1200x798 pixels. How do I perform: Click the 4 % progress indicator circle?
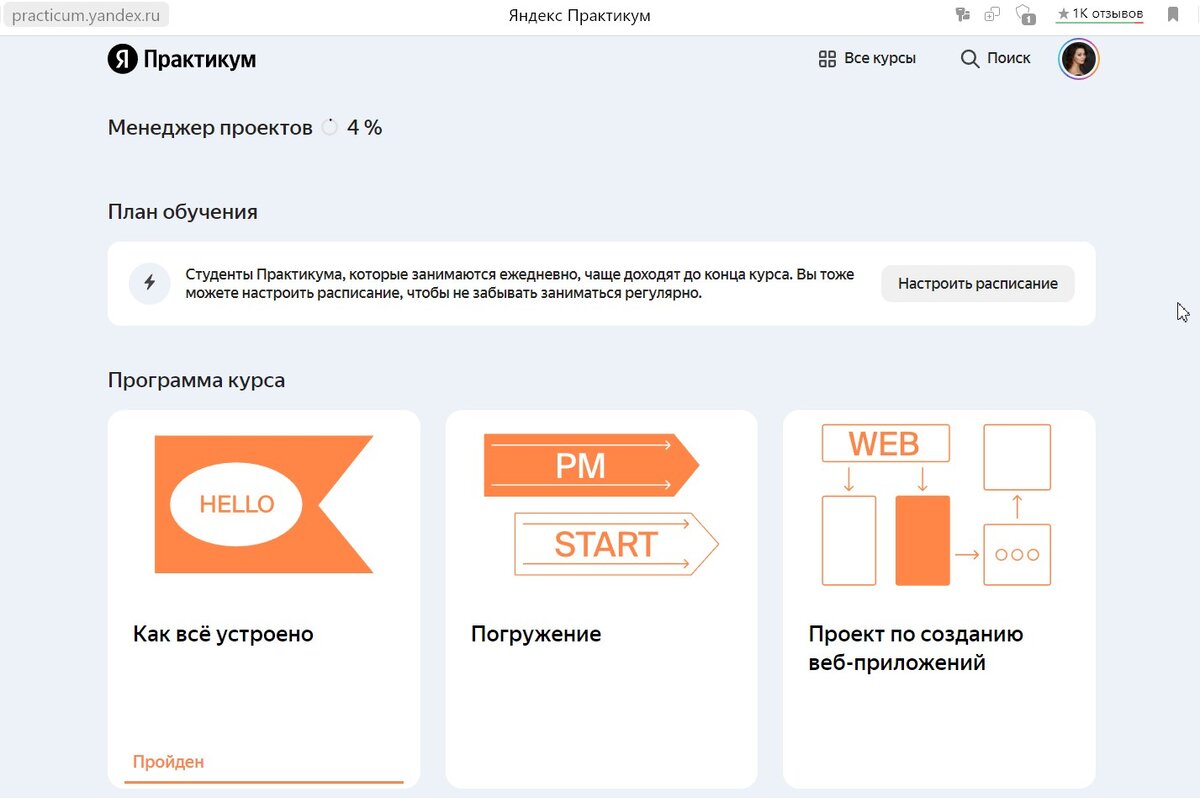330,128
